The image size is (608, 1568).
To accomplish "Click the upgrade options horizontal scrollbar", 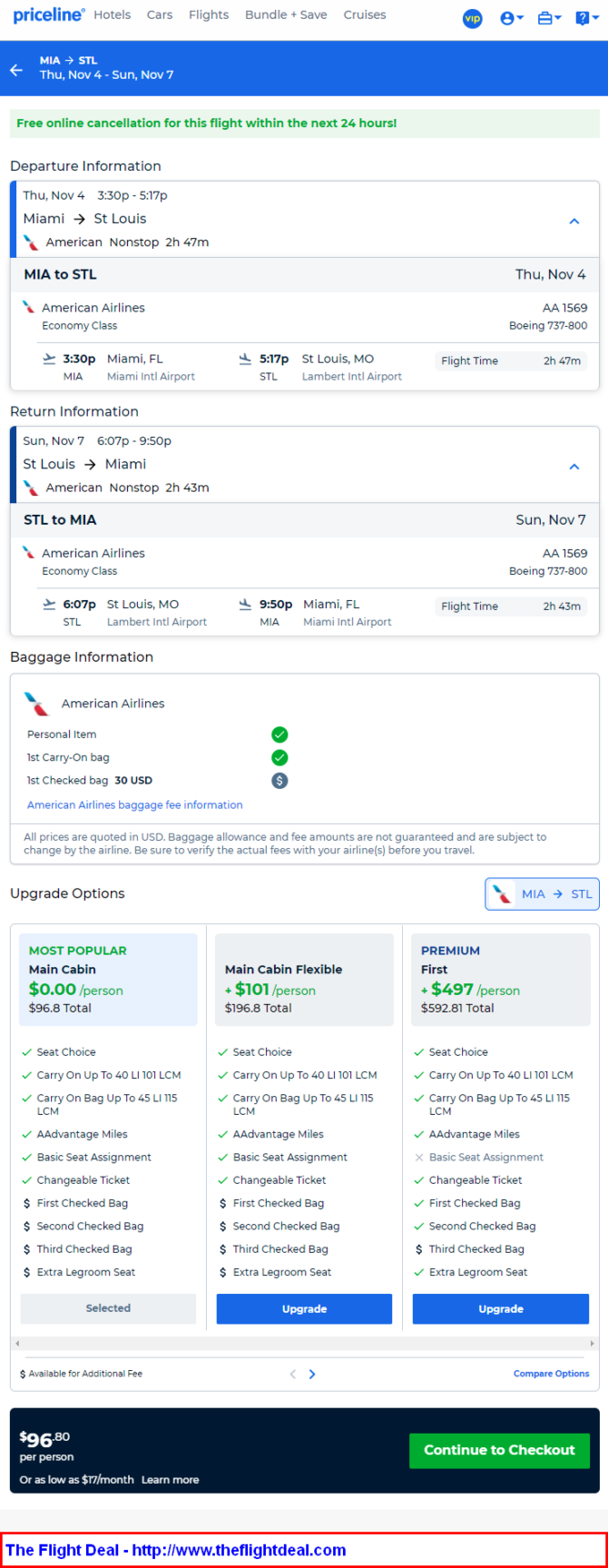I will tap(304, 1342).
